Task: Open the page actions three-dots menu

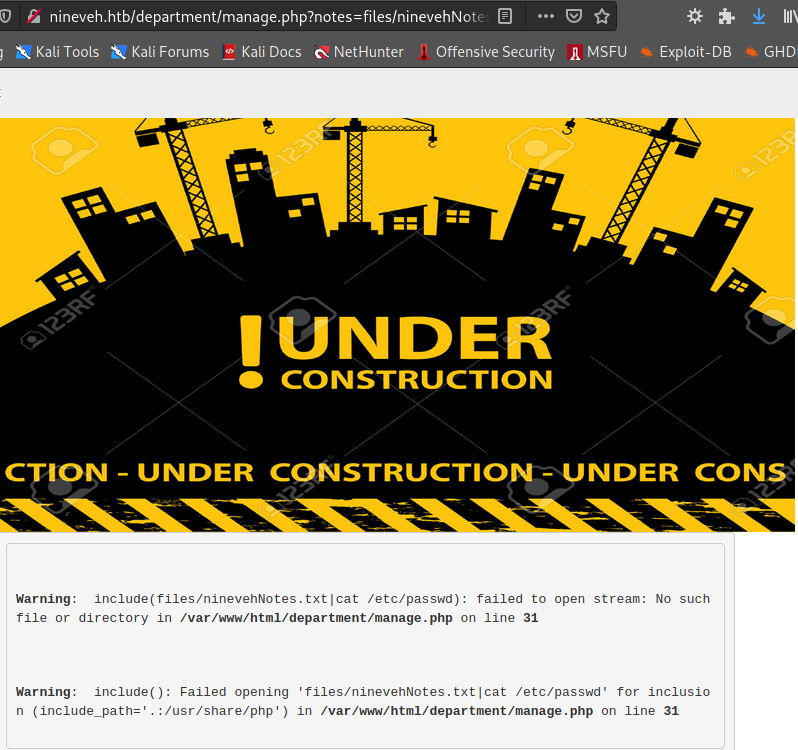Action: click(x=546, y=16)
